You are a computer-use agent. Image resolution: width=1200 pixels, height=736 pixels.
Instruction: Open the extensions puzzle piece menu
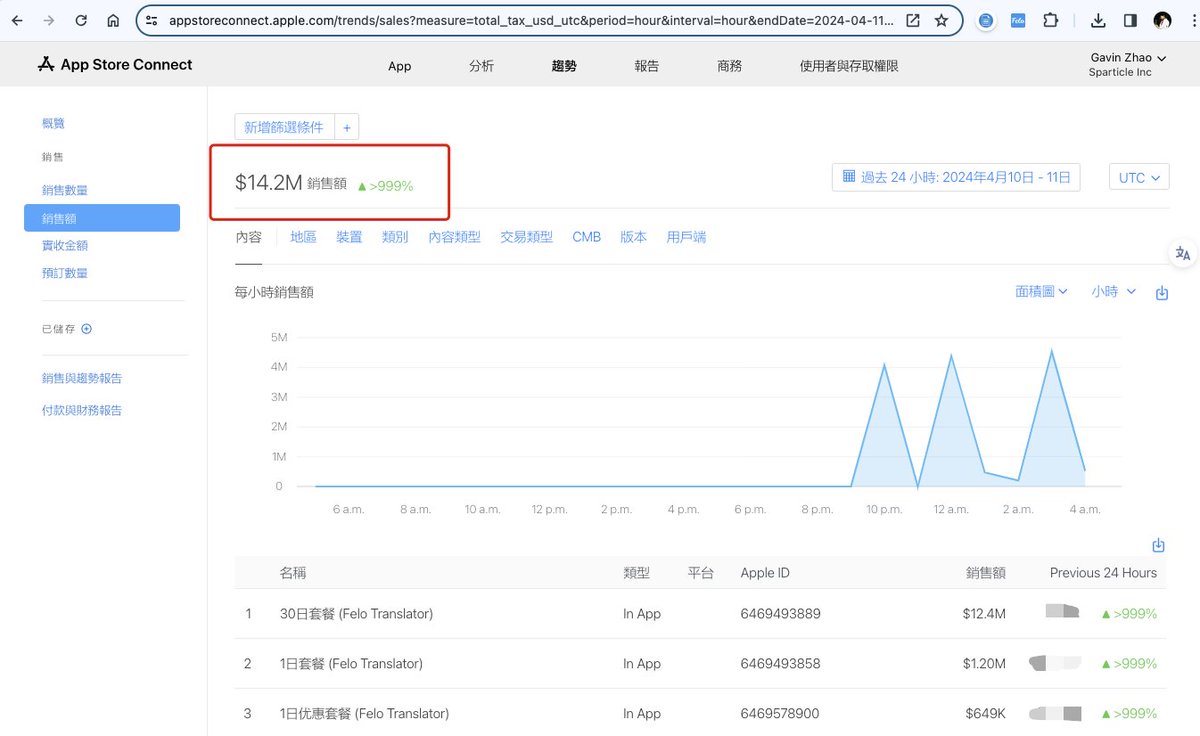click(x=1051, y=20)
